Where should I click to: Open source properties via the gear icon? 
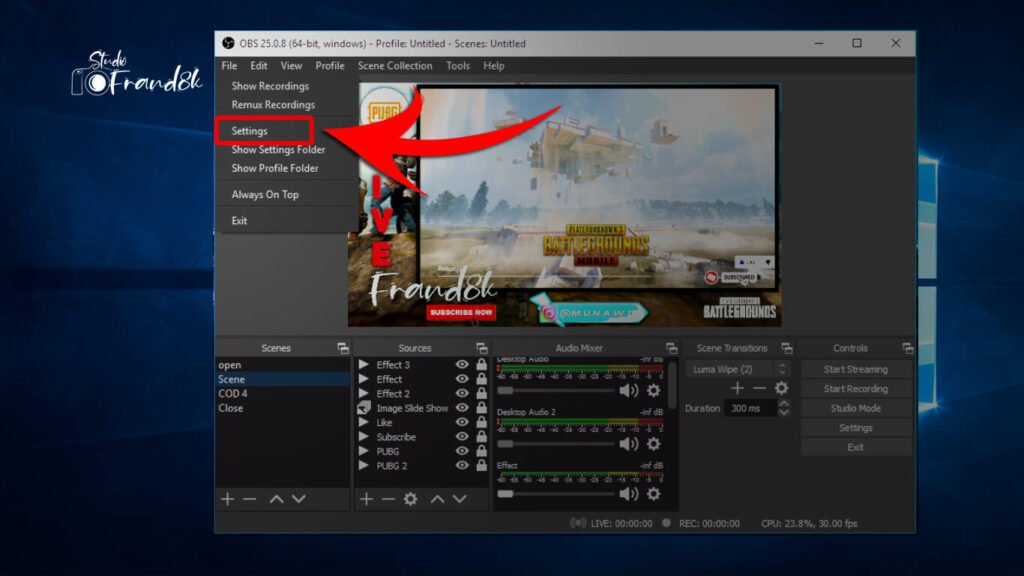tap(411, 499)
